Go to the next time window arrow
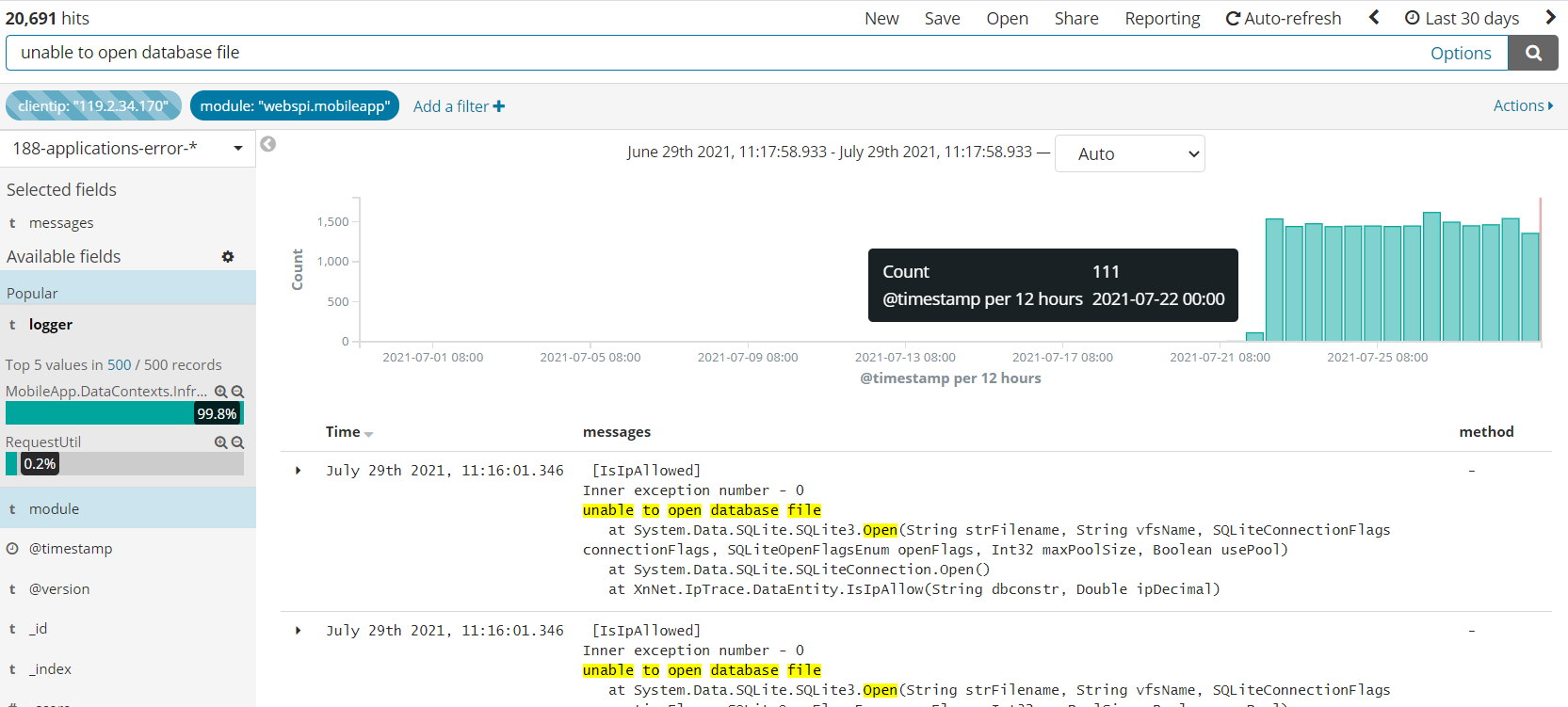Screen dimensions: 1568x707 pyautogui.click(x=1550, y=18)
